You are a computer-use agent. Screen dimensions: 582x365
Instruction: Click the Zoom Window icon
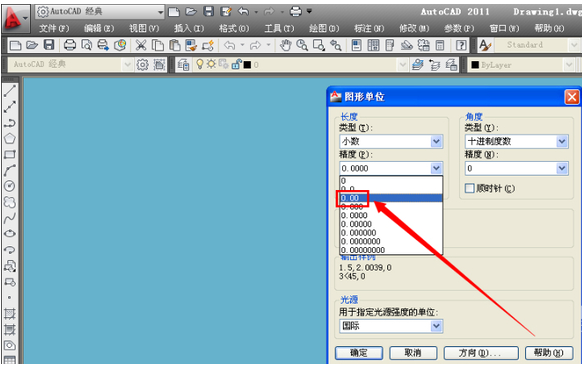pyautogui.click(x=318, y=45)
